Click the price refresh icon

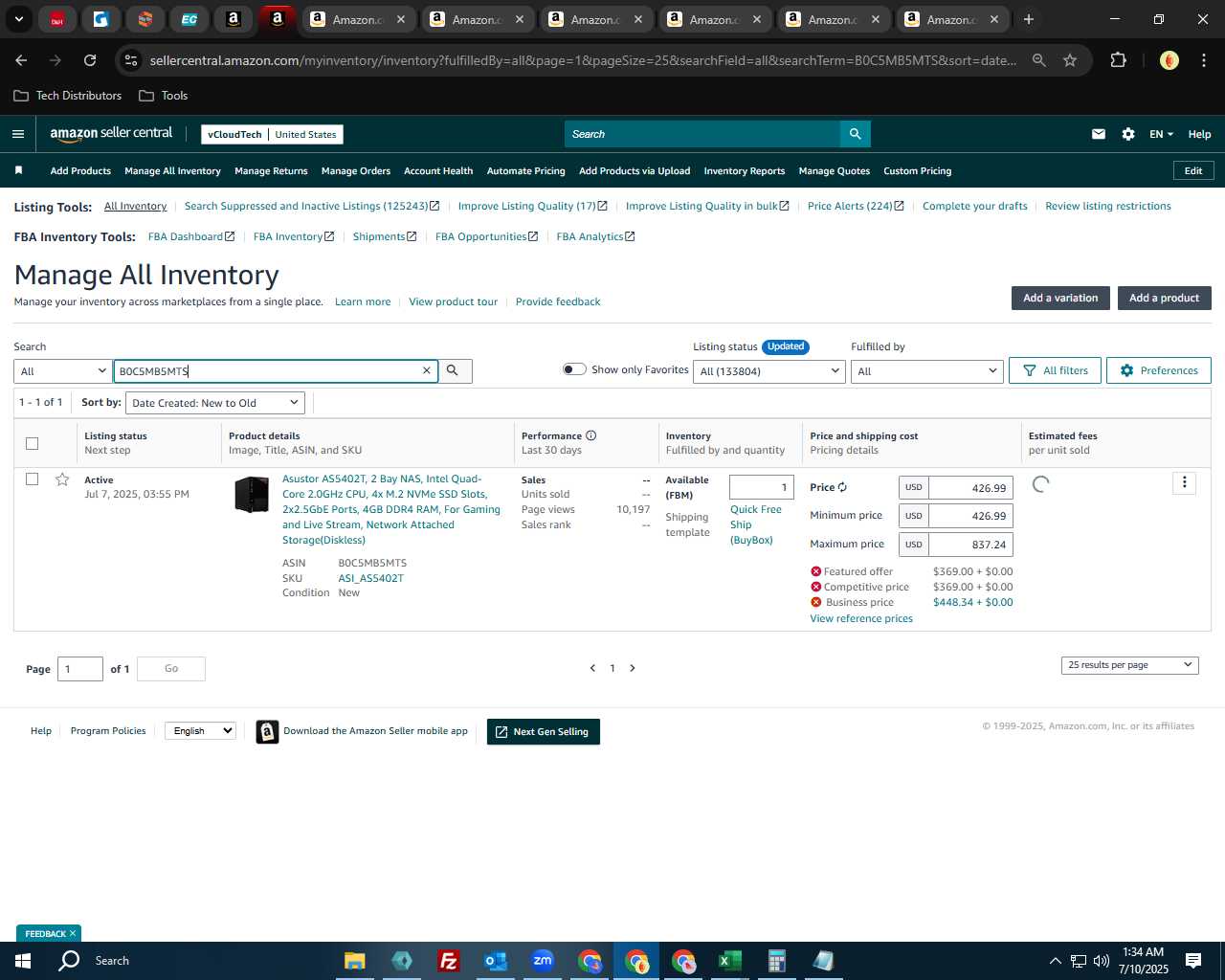[x=842, y=487]
